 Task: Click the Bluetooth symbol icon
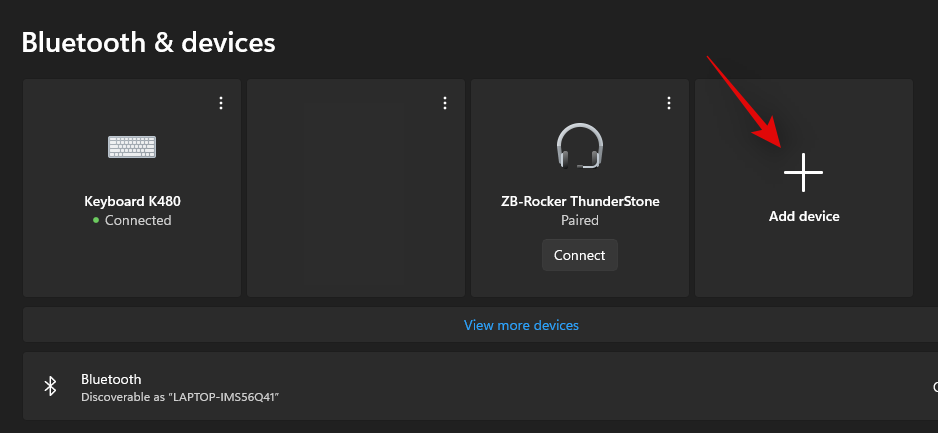pos(50,386)
